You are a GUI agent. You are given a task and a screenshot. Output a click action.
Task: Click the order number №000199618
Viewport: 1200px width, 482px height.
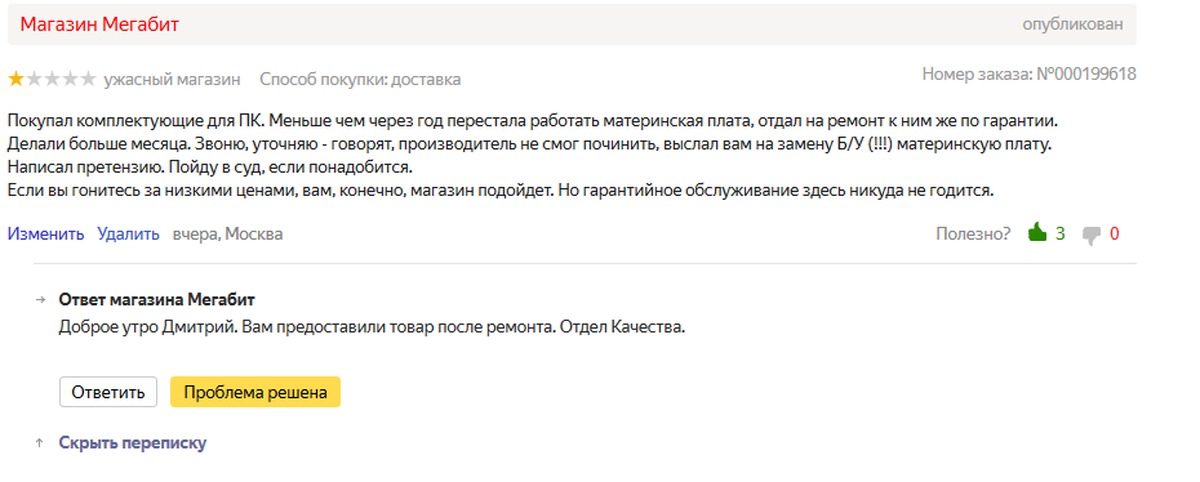[x=1085, y=74]
